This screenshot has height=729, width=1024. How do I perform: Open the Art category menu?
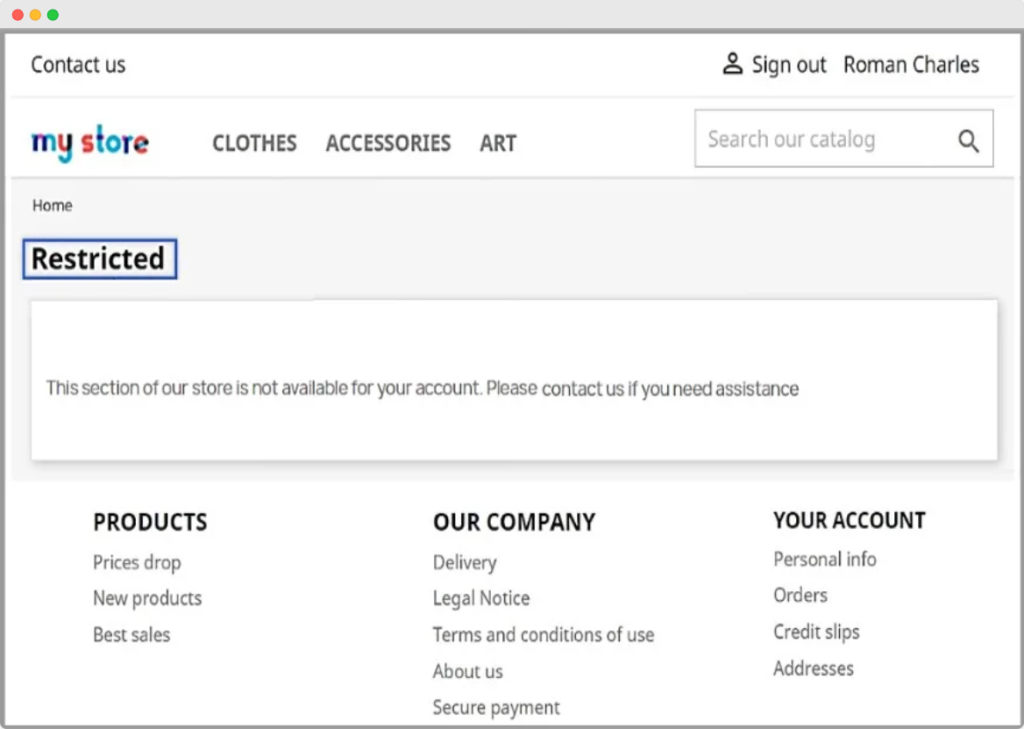(x=498, y=143)
